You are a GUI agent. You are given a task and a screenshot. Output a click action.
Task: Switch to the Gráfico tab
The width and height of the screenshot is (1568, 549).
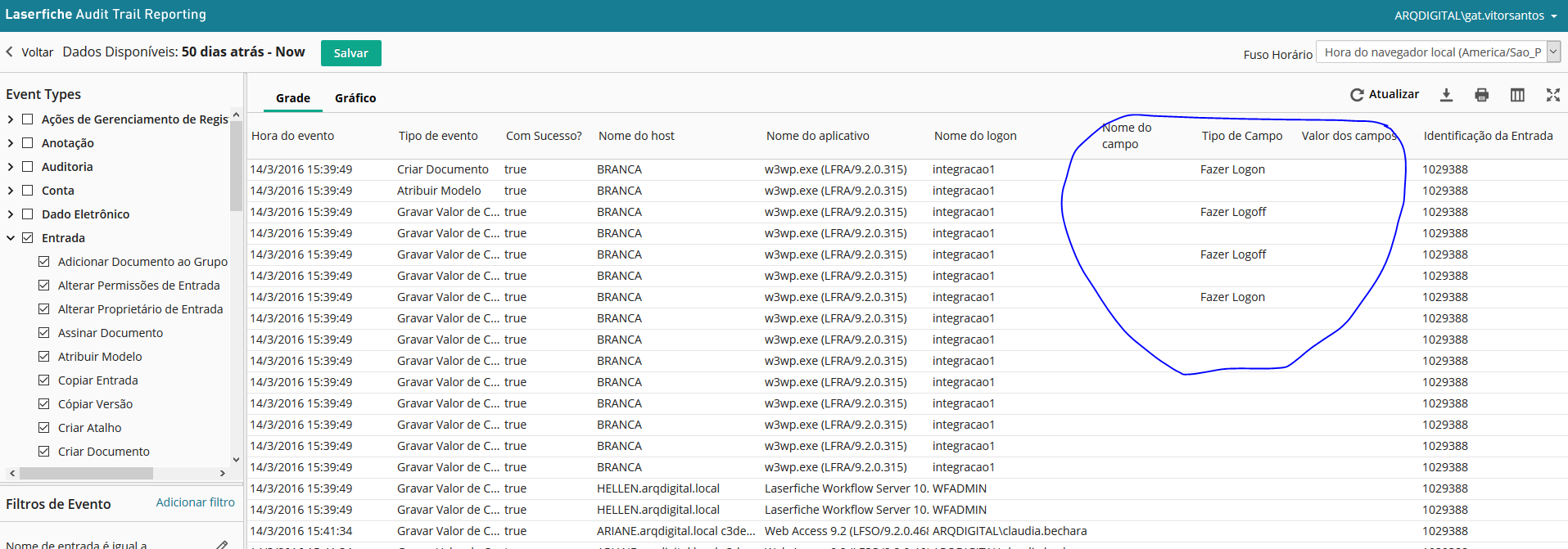[355, 98]
